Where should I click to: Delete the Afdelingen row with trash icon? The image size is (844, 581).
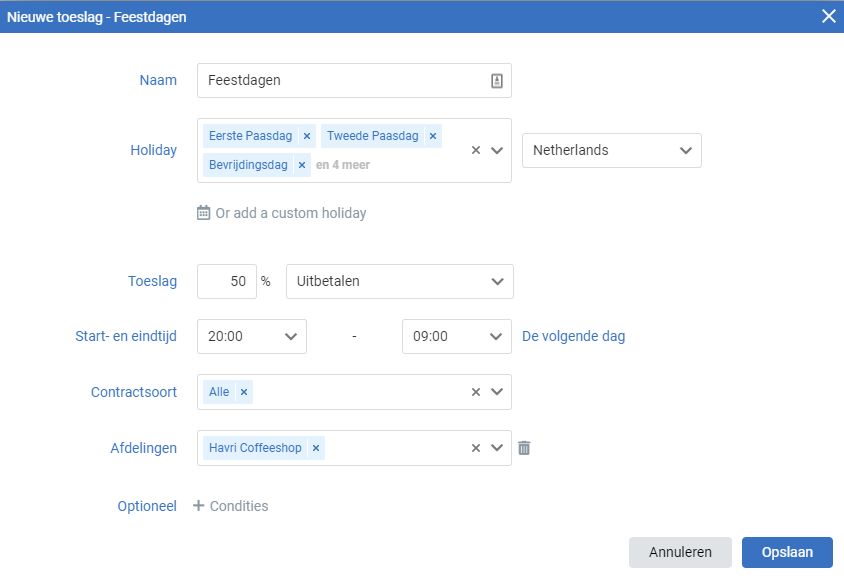coord(524,448)
